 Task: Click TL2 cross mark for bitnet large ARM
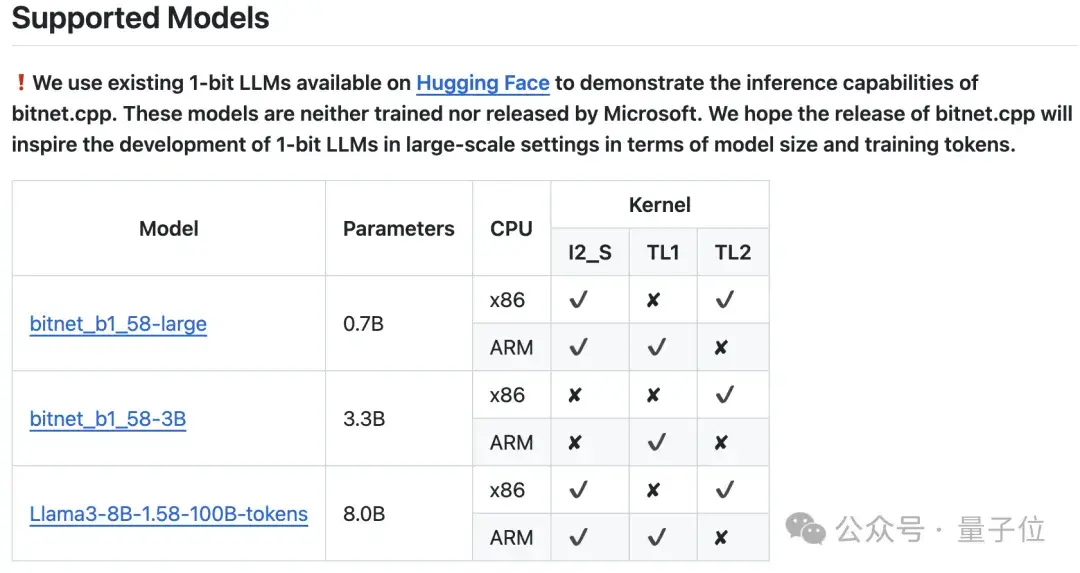click(720, 348)
